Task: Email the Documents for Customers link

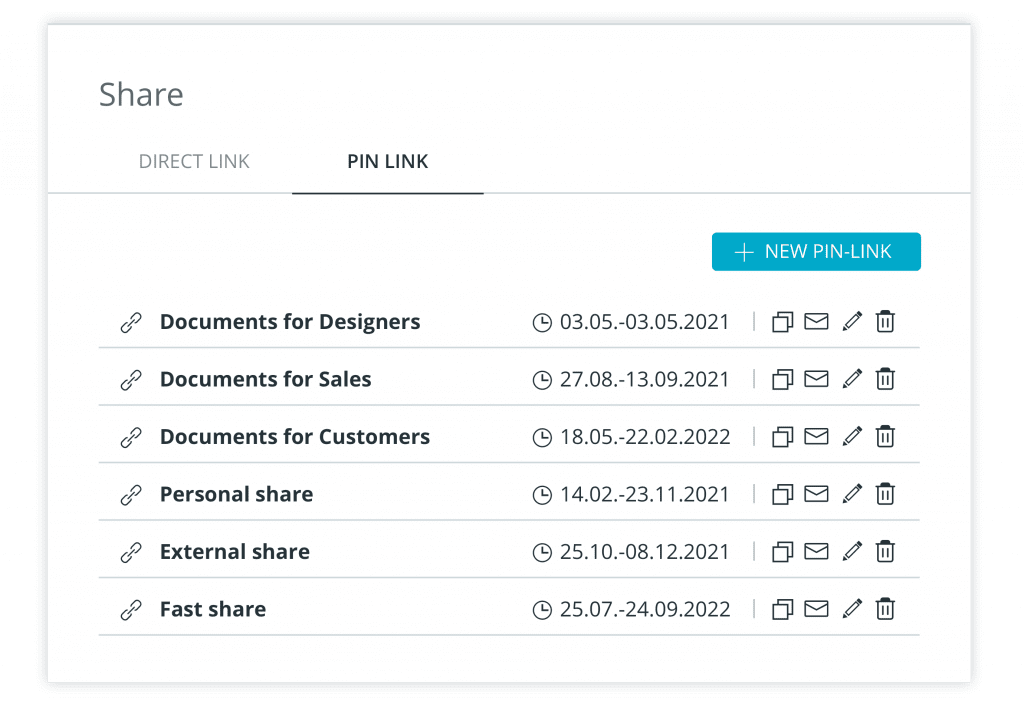Action: pyautogui.click(x=816, y=436)
